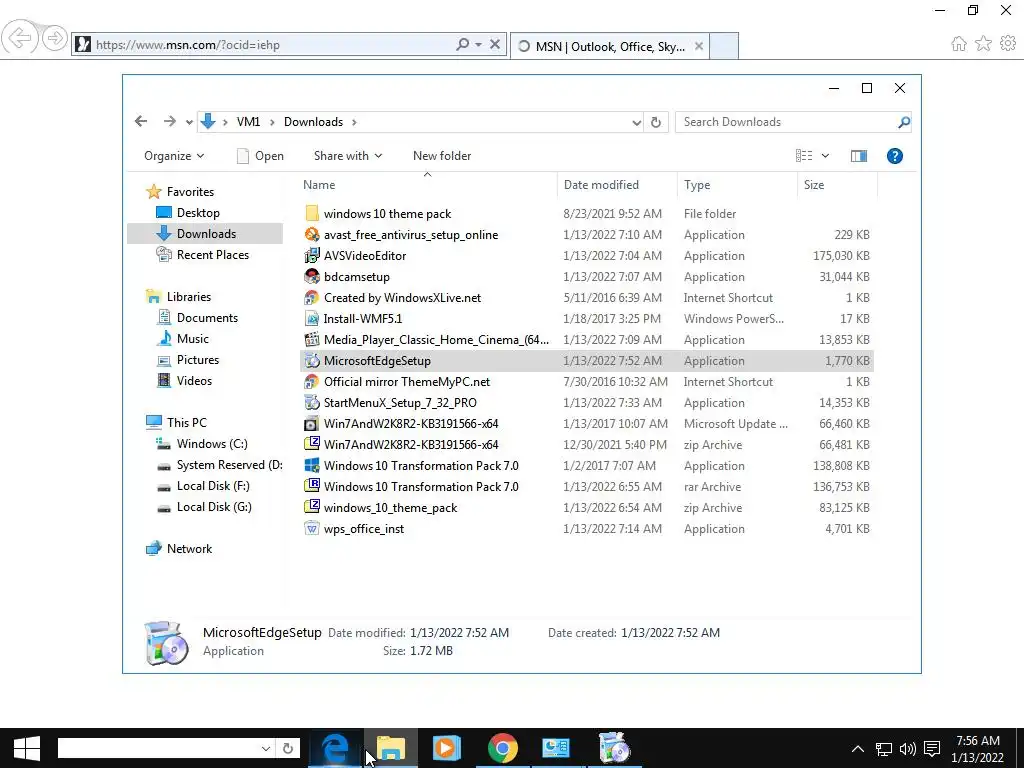Screen dimensions: 1024x768
Task: Click the volume speaker tray icon
Action: pos(908,748)
